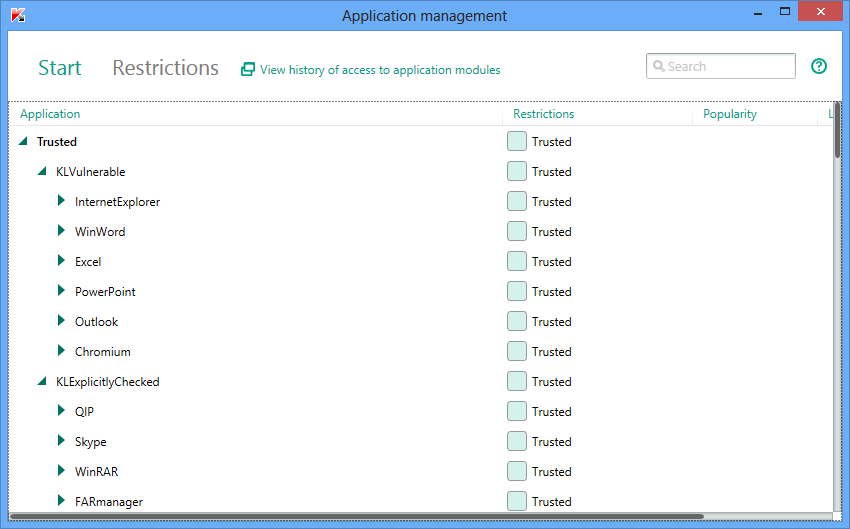Select the FARmanager row label
The width and height of the screenshot is (850, 529).
[x=109, y=502]
